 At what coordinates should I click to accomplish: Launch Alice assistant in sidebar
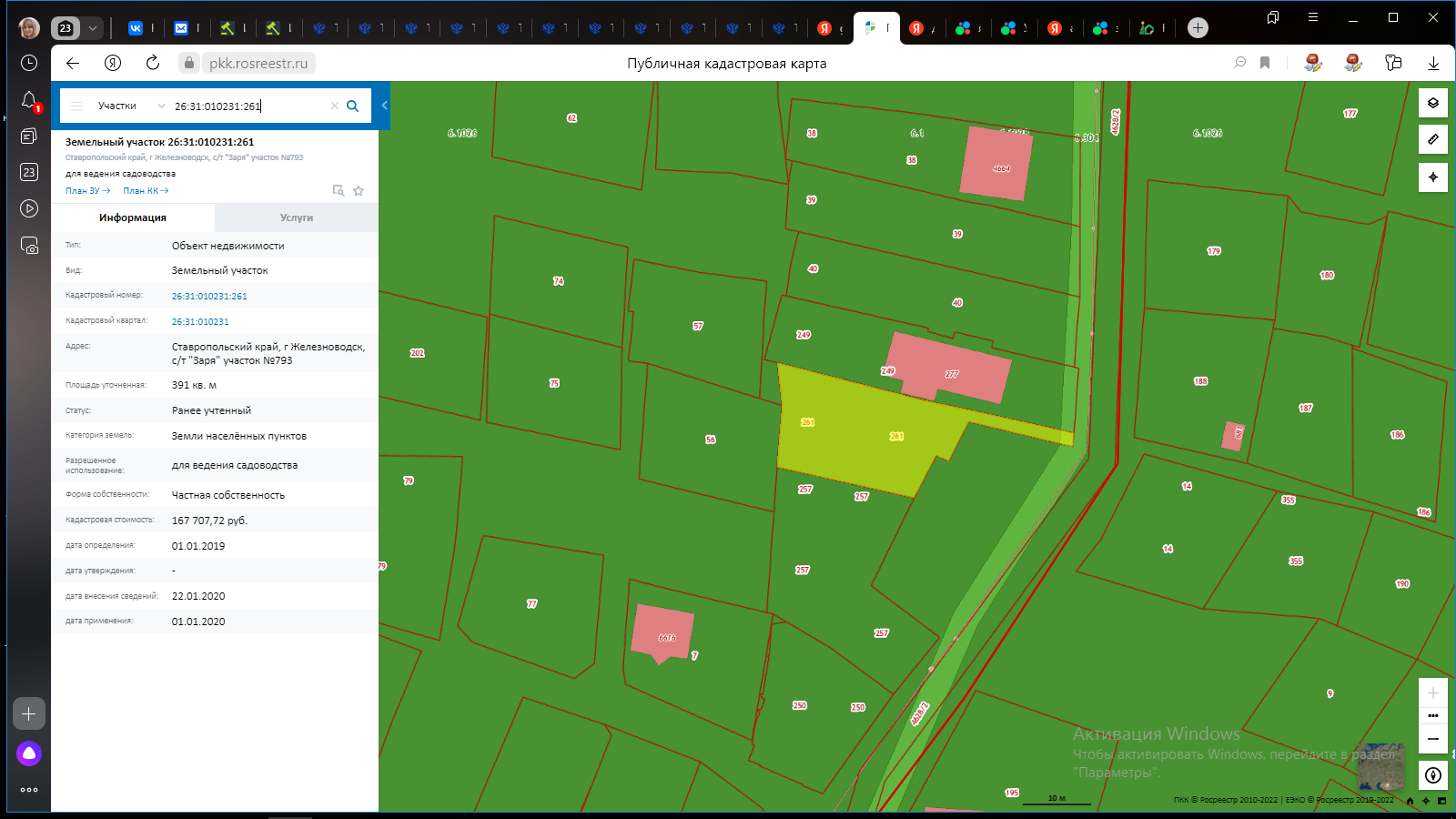click(29, 753)
